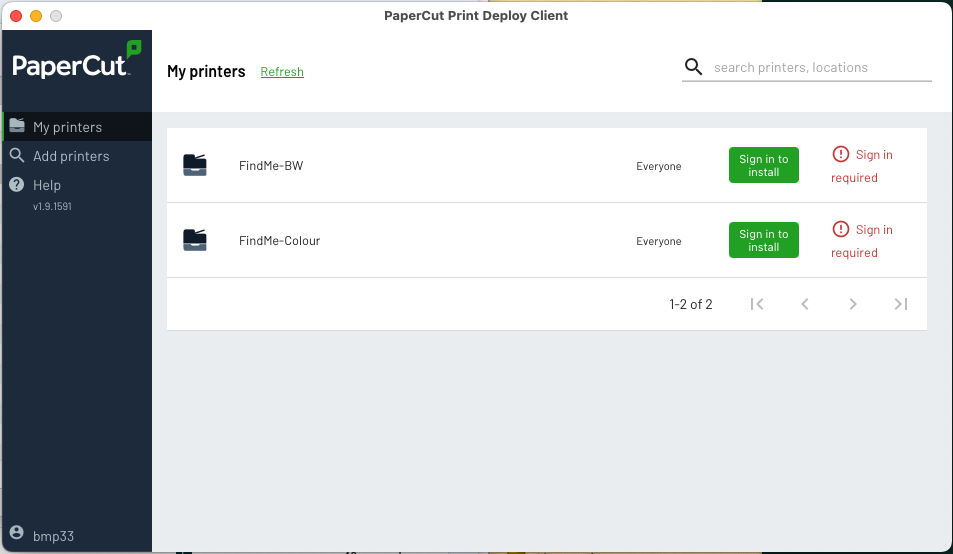Go to previous page of printers
Screen dimensions: 953x554
(x=805, y=304)
